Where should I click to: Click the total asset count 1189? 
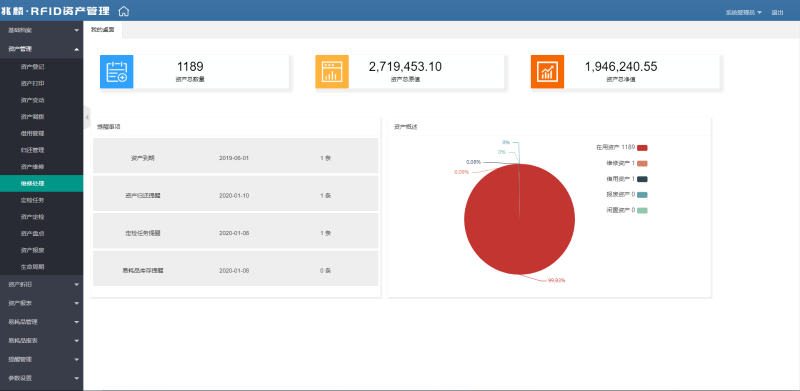(x=190, y=67)
